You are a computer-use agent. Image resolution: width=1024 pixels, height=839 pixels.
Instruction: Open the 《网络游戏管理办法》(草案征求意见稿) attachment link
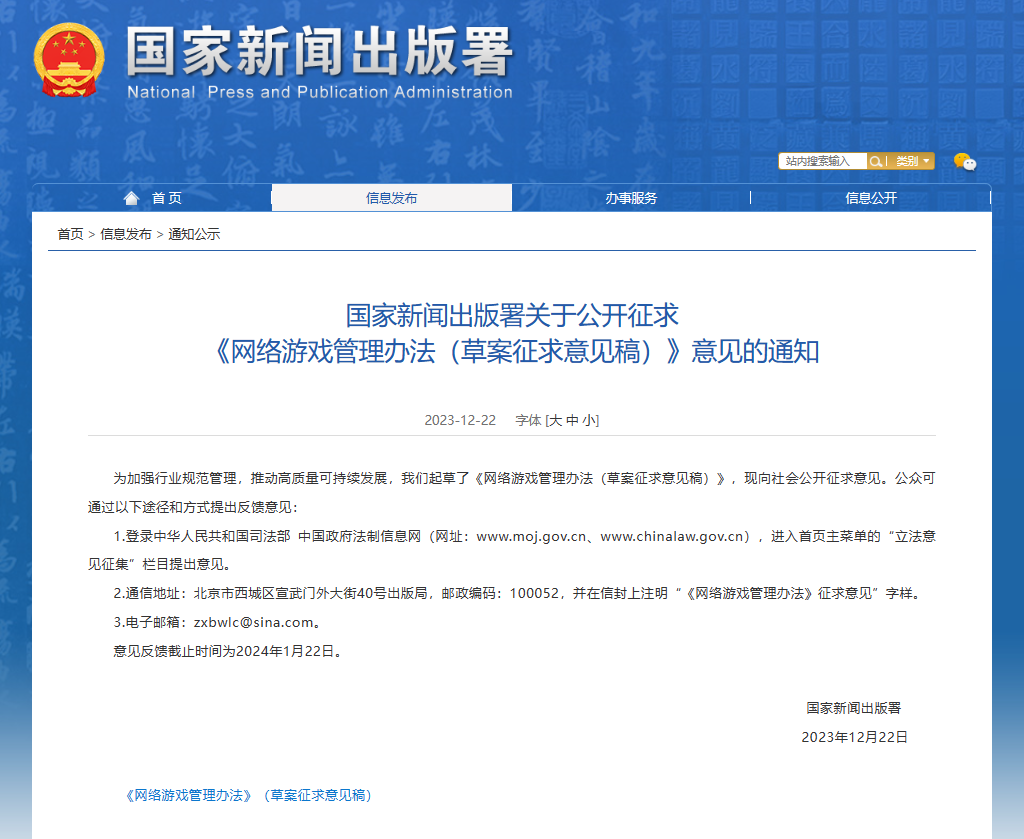tap(248, 795)
